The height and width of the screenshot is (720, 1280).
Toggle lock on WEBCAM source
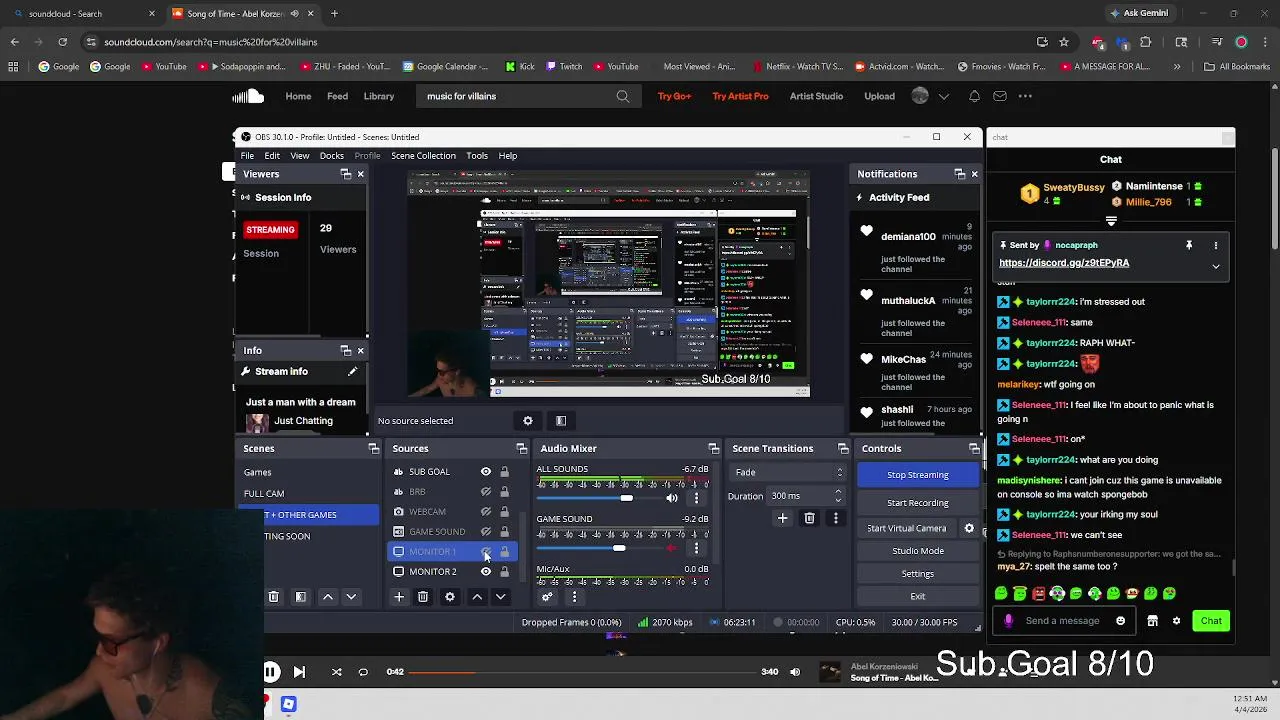[504, 512]
